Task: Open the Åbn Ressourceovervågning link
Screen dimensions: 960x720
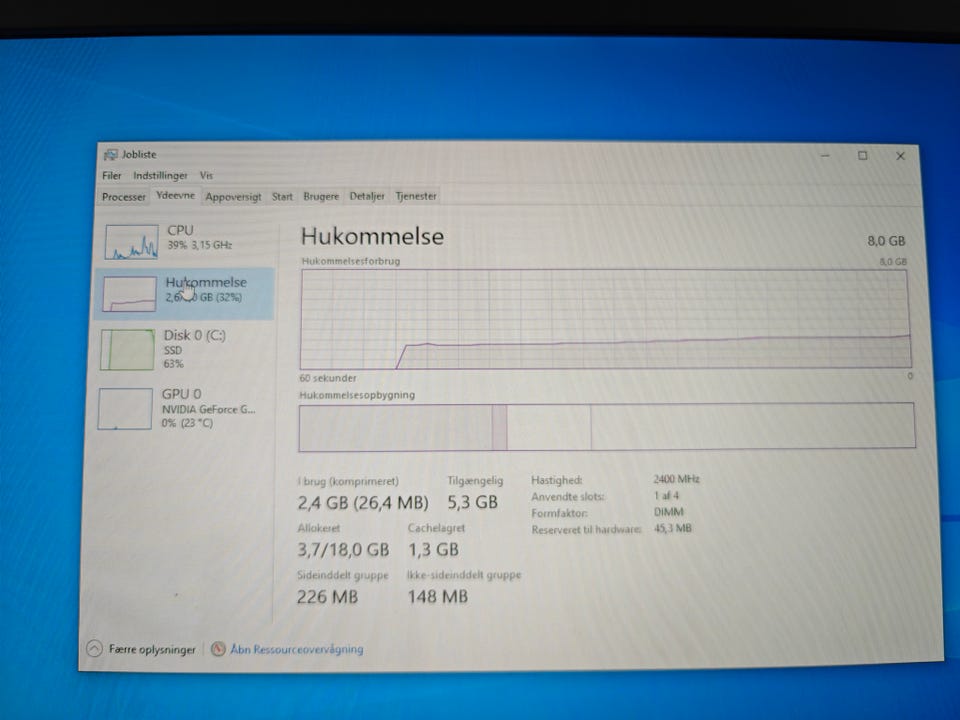Action: 296,649
